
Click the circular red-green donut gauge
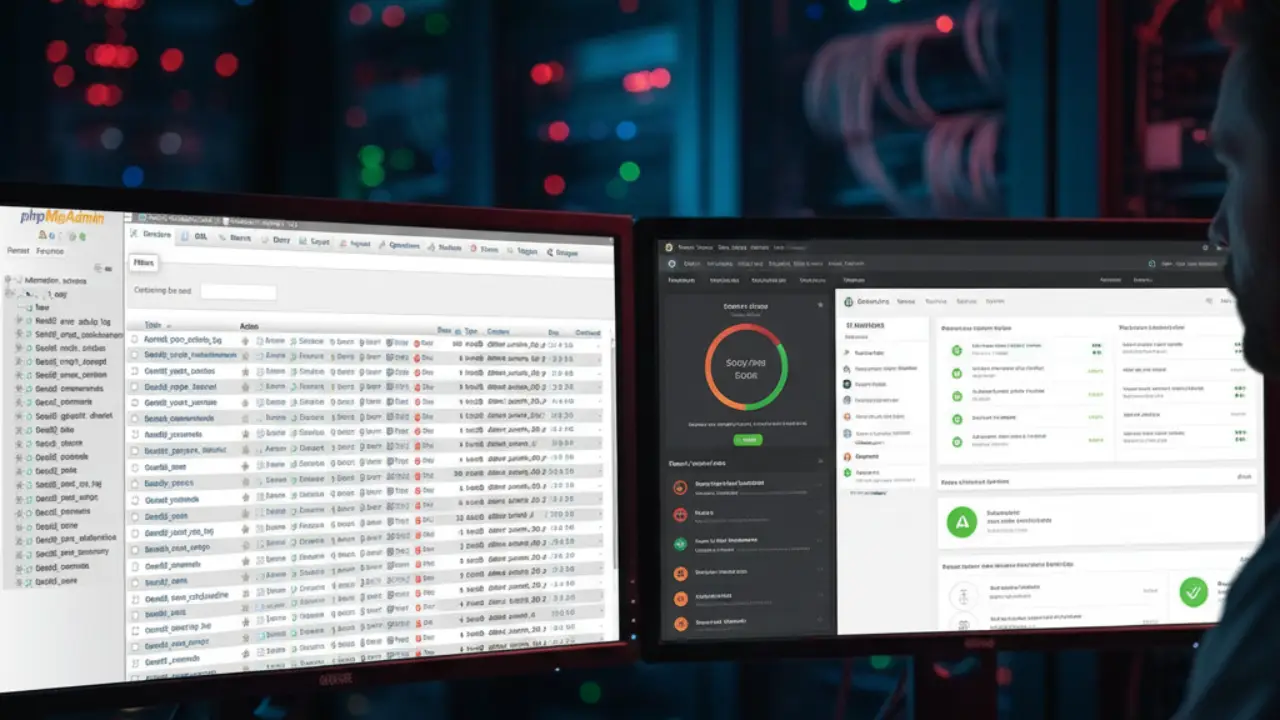[x=746, y=366]
